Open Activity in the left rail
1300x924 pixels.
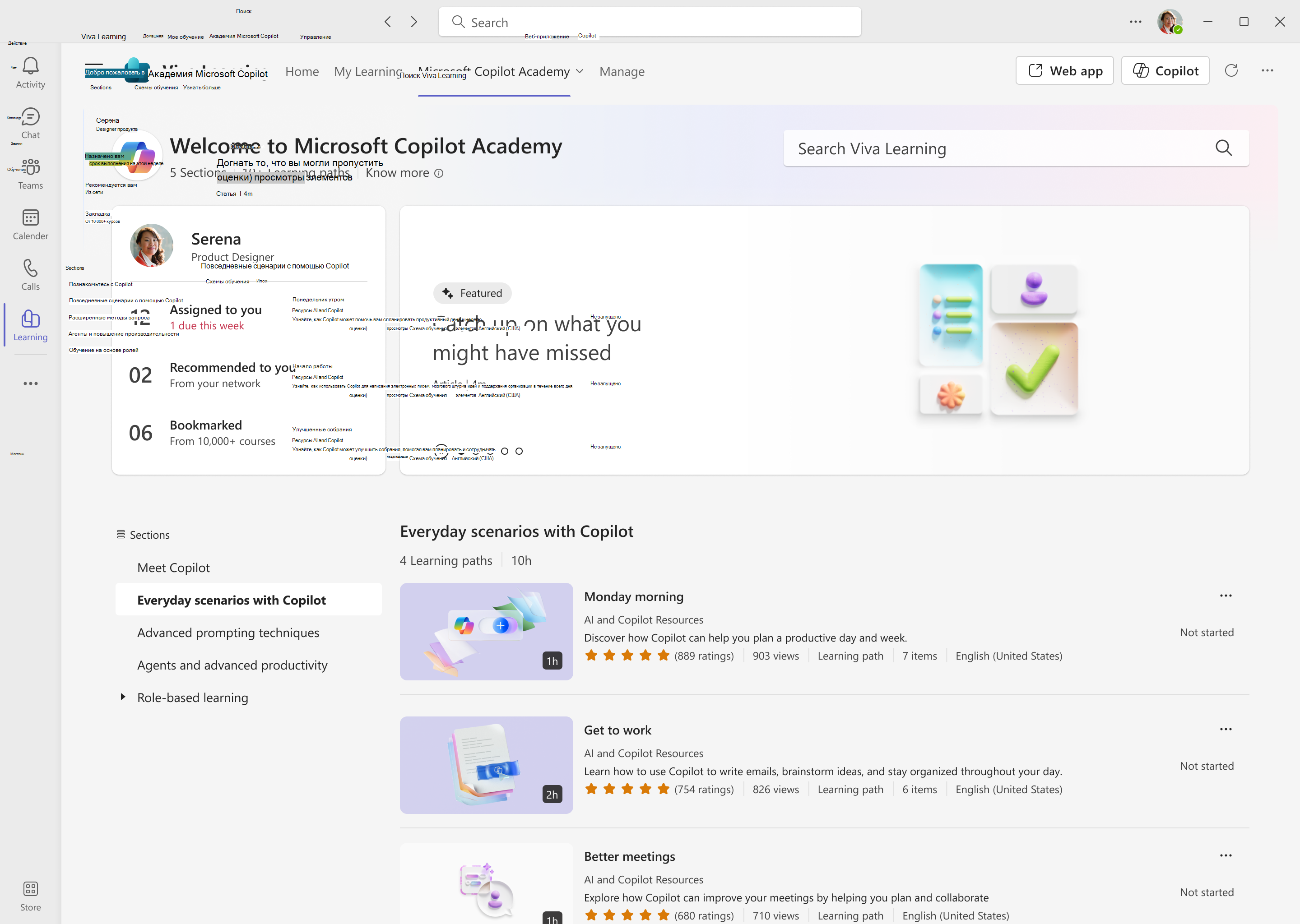coord(30,73)
